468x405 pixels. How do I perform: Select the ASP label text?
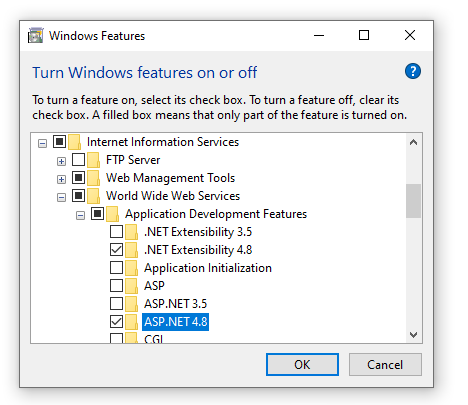pos(154,286)
